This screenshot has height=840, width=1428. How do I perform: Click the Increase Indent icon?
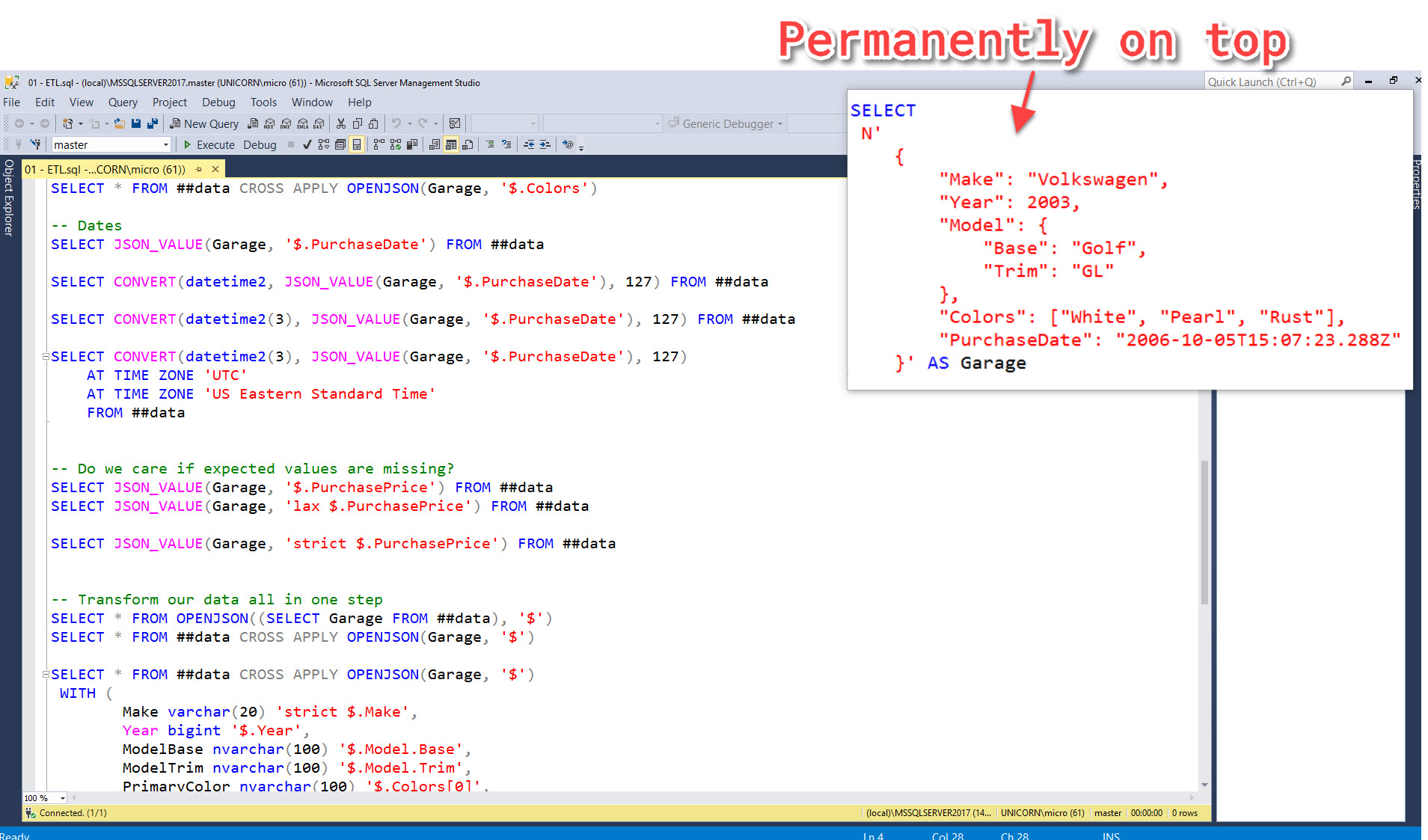tap(545, 144)
